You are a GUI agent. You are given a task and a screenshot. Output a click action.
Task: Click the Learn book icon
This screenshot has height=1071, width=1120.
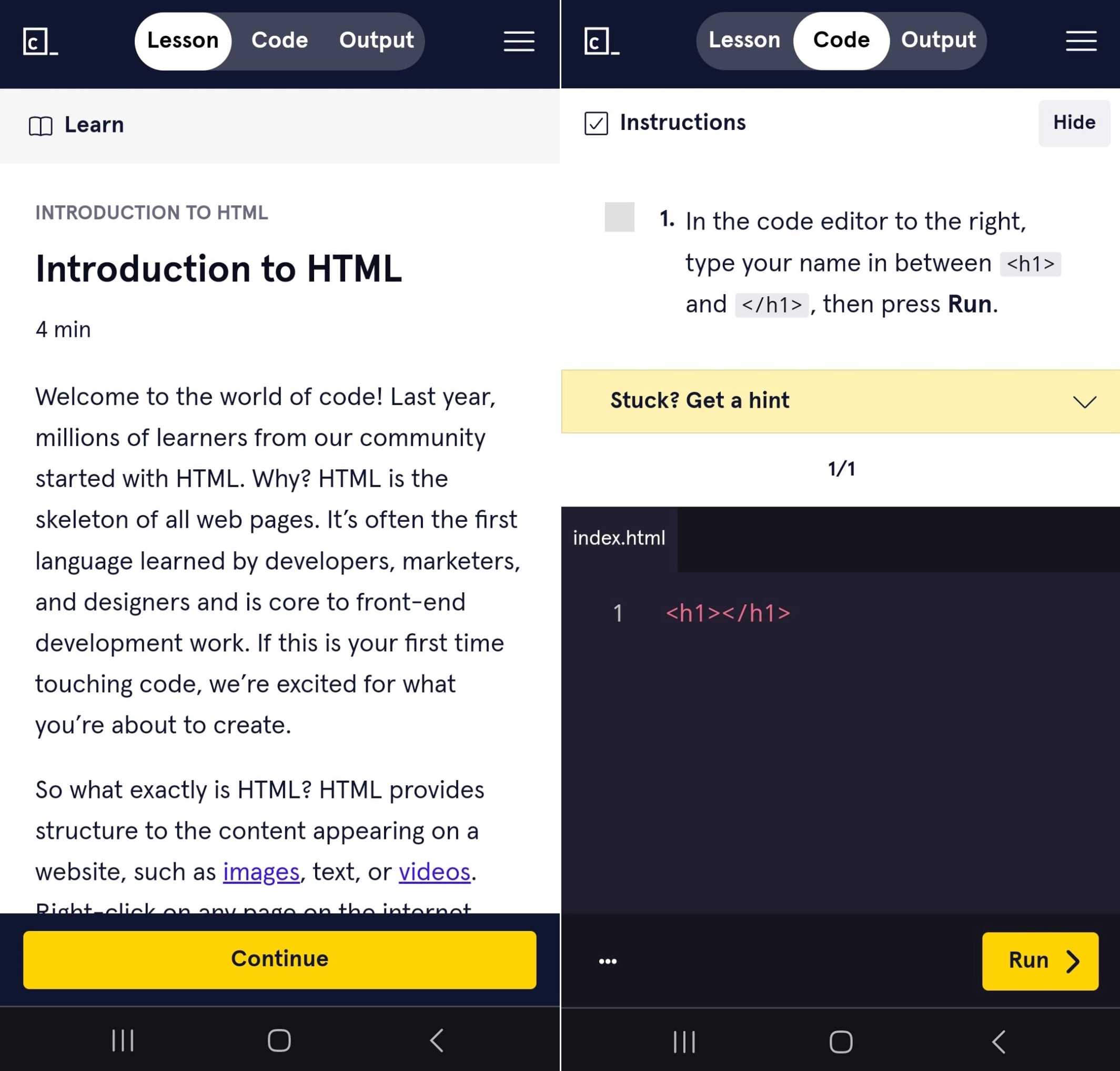tap(41, 126)
